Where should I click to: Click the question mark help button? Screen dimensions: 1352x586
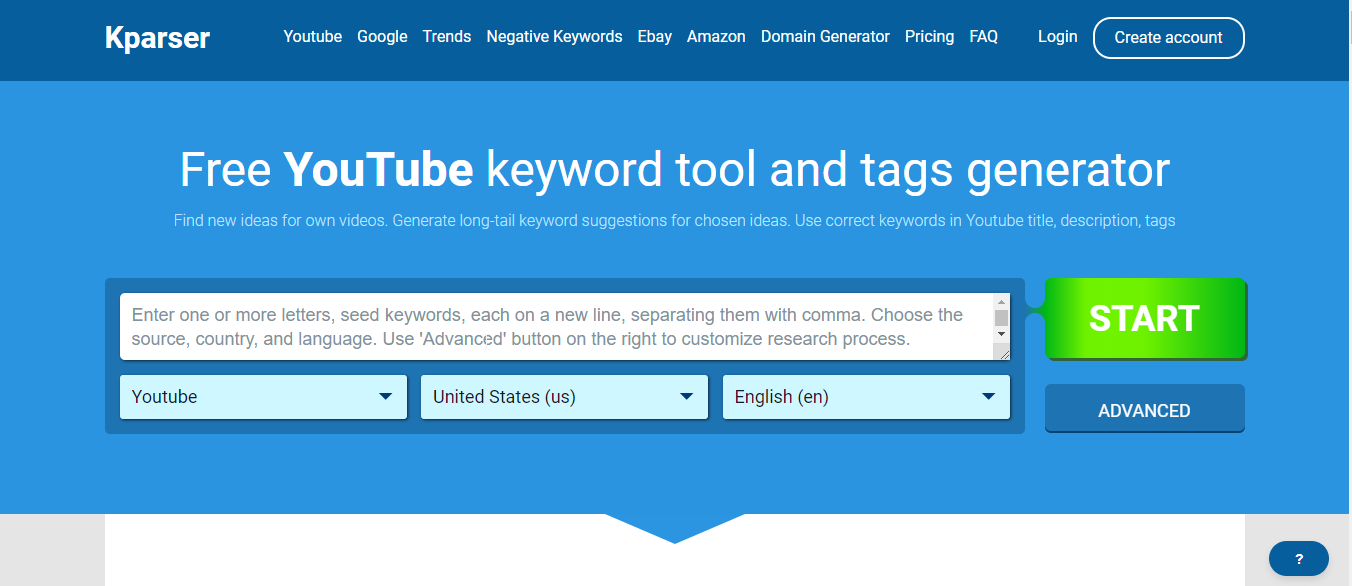point(1298,559)
